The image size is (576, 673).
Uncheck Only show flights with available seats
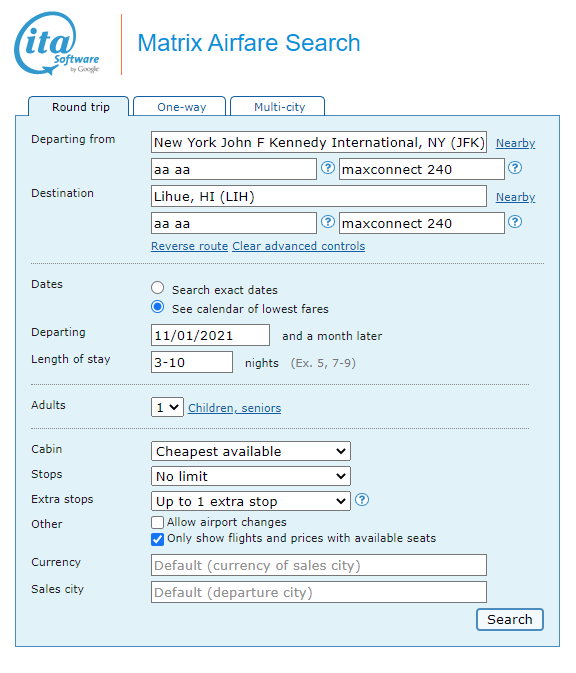(158, 539)
